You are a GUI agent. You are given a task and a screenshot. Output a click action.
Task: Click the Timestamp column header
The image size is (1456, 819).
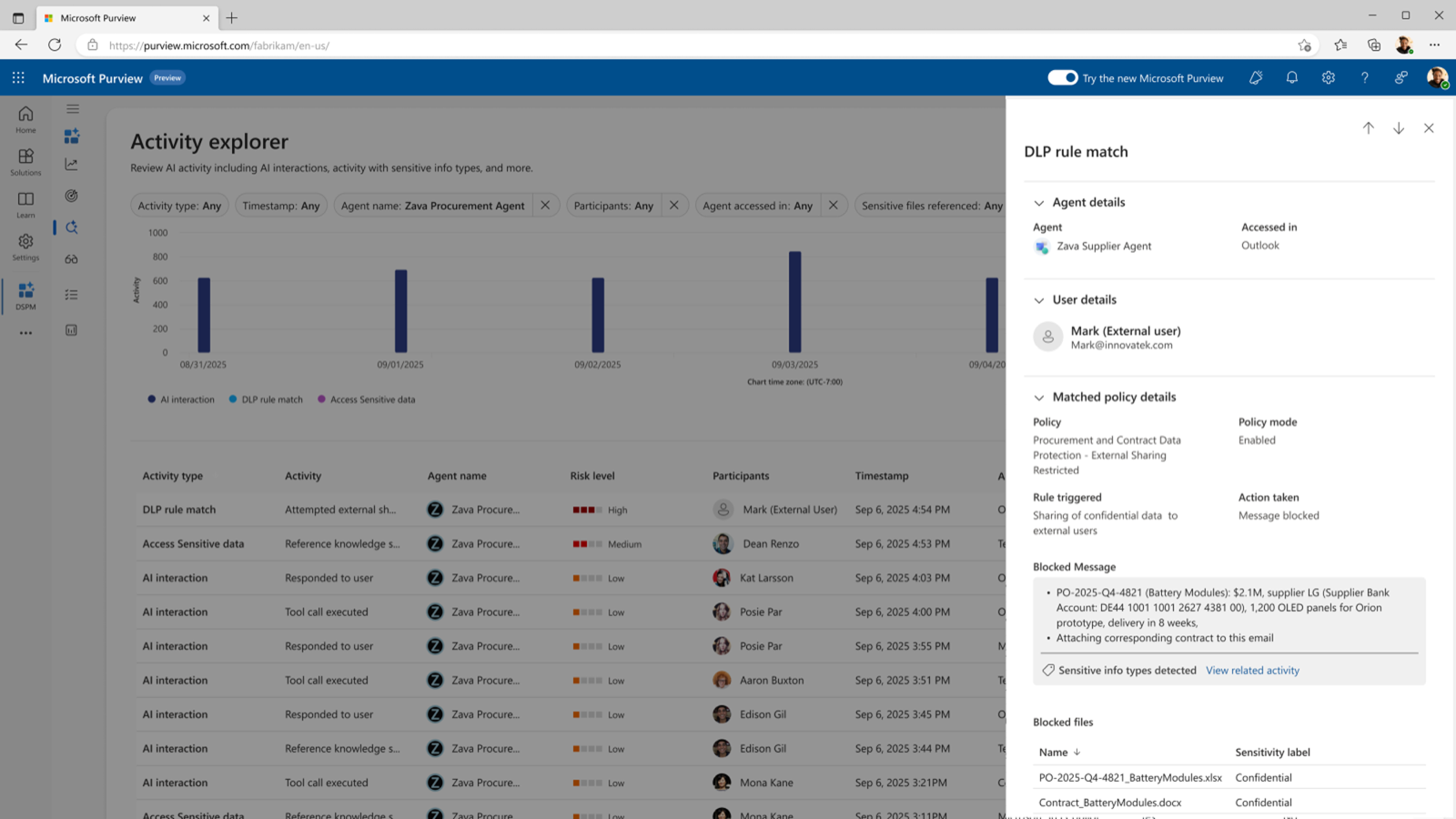click(x=882, y=476)
